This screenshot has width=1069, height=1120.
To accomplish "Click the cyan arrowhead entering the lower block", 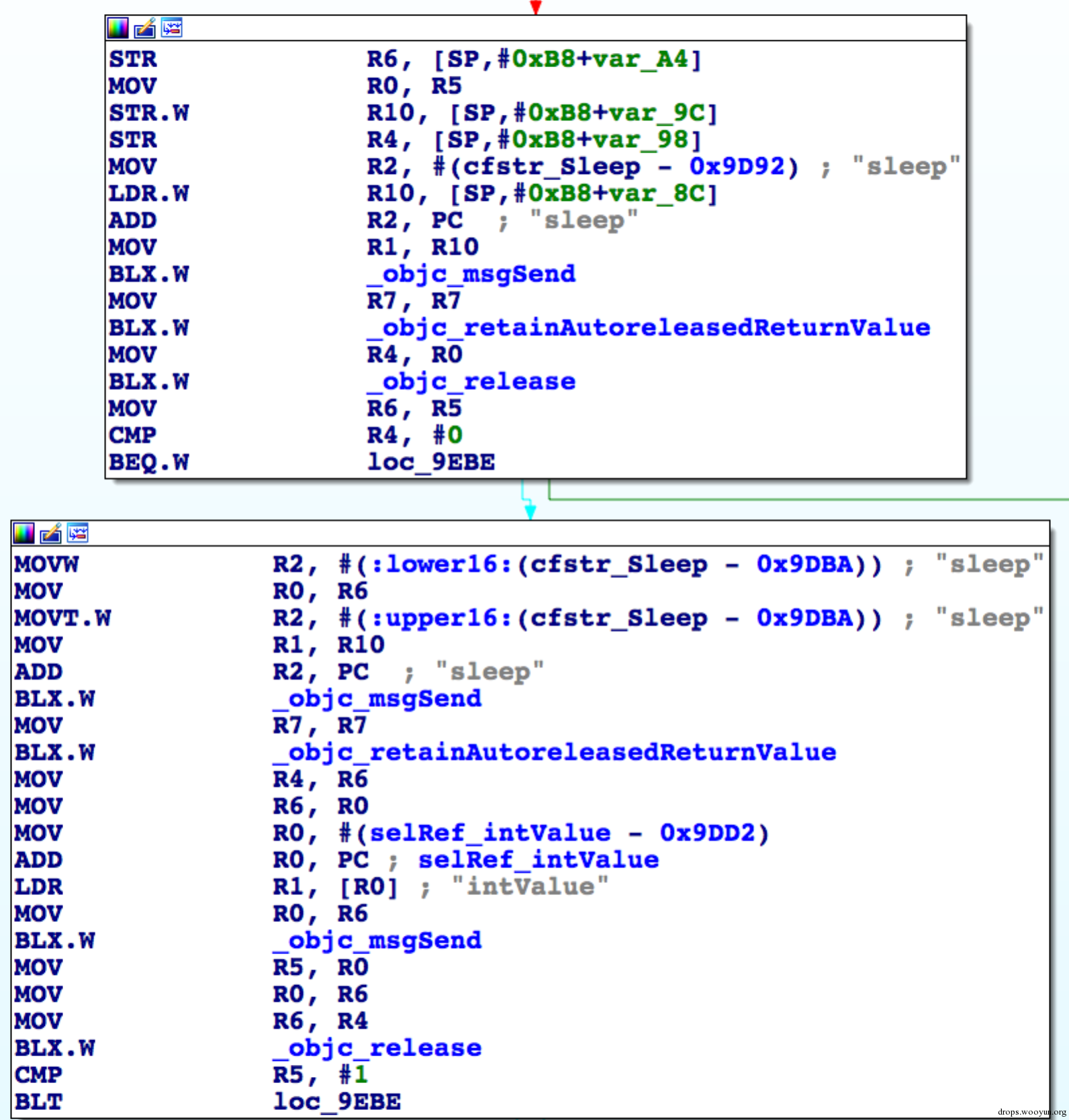I will point(530,512).
